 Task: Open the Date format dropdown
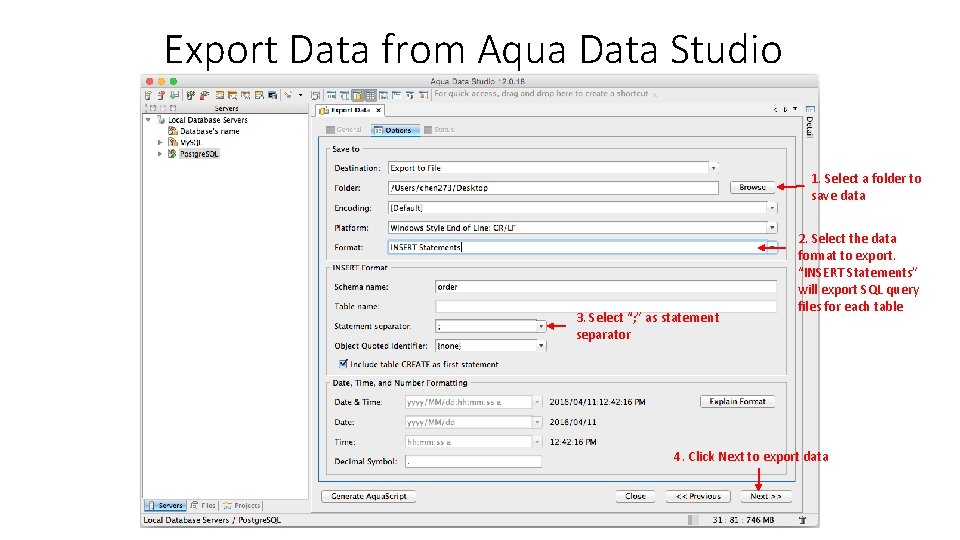coord(537,422)
